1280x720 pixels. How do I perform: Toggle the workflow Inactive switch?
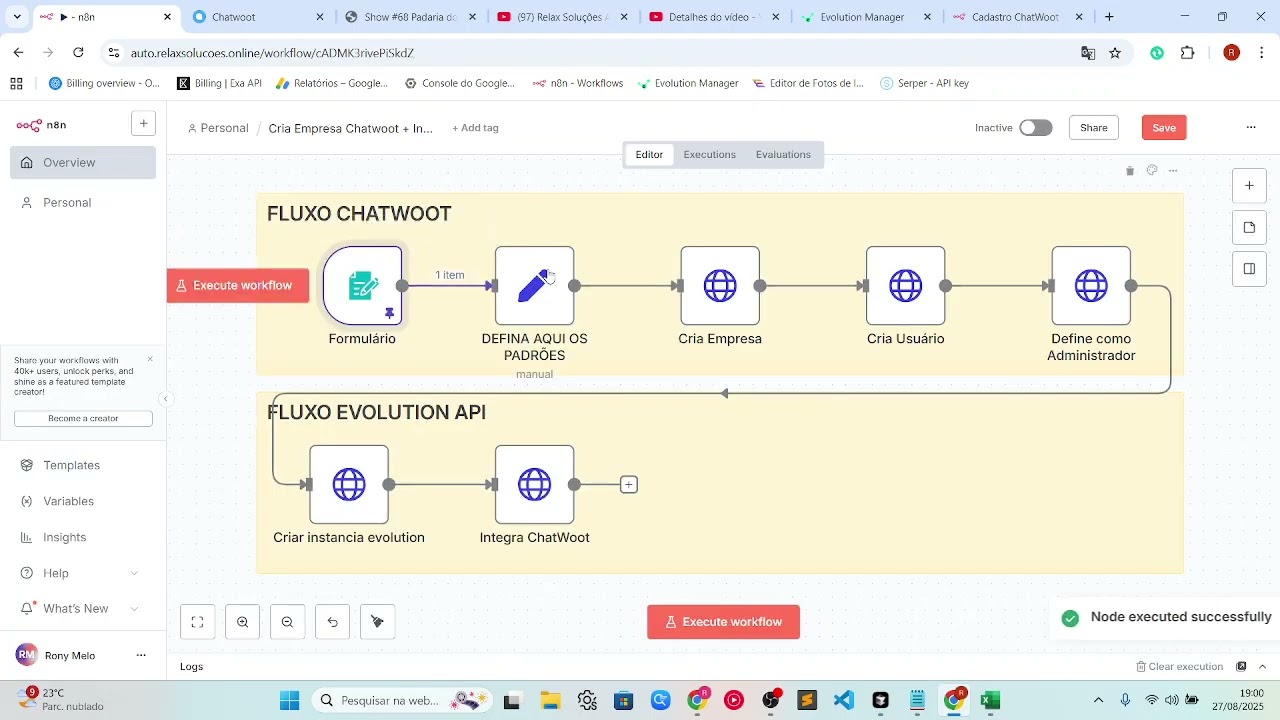1035,128
